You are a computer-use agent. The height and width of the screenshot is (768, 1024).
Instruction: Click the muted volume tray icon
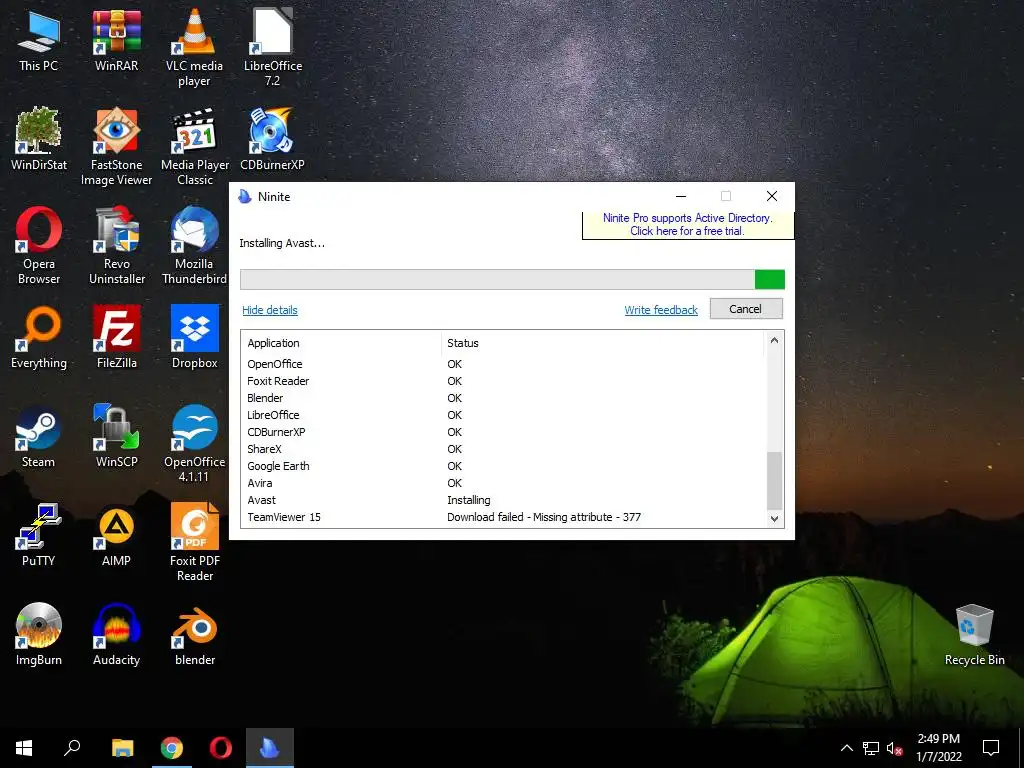[x=895, y=748]
